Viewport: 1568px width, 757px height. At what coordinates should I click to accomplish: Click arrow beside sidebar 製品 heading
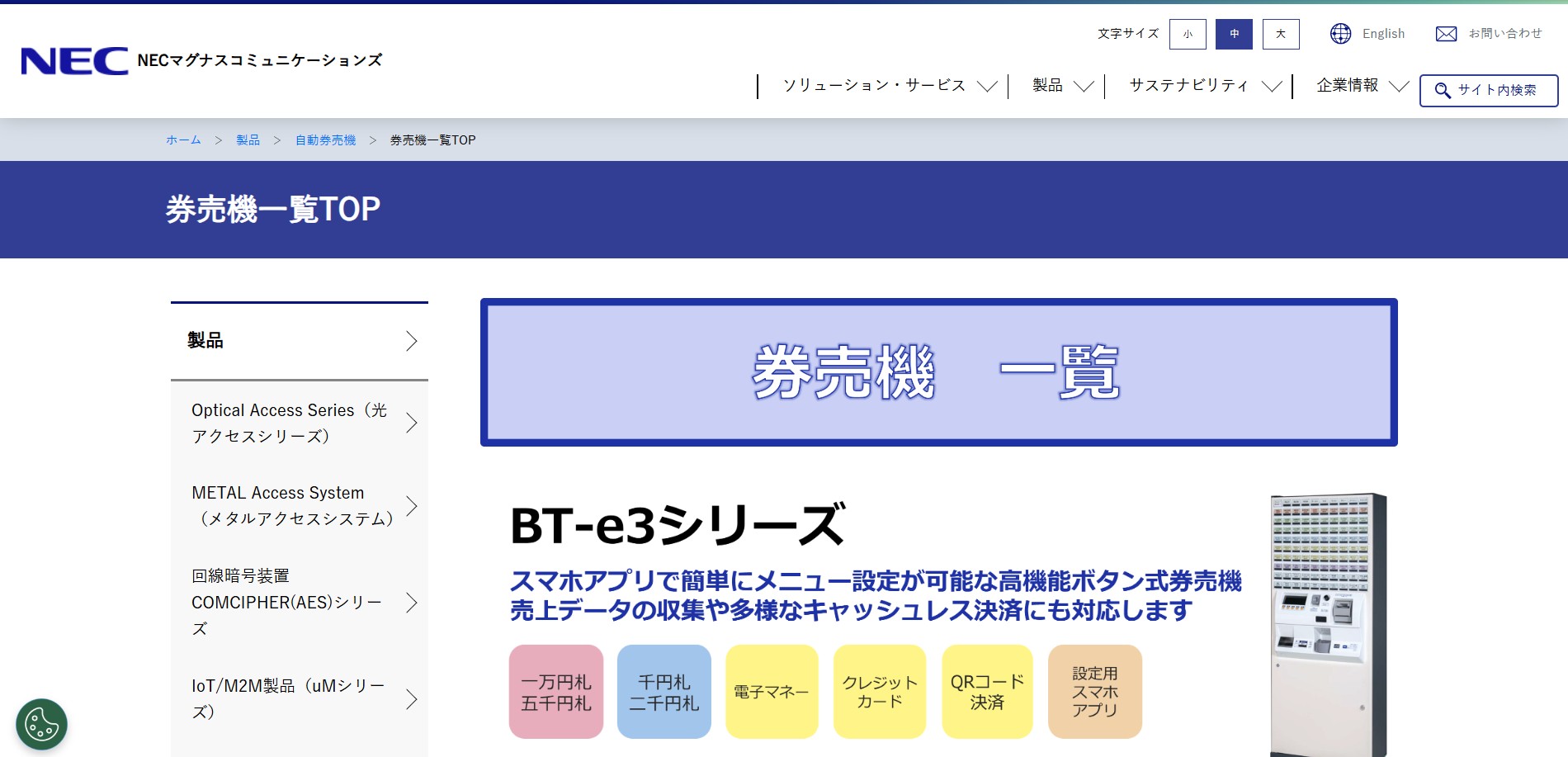pos(412,341)
